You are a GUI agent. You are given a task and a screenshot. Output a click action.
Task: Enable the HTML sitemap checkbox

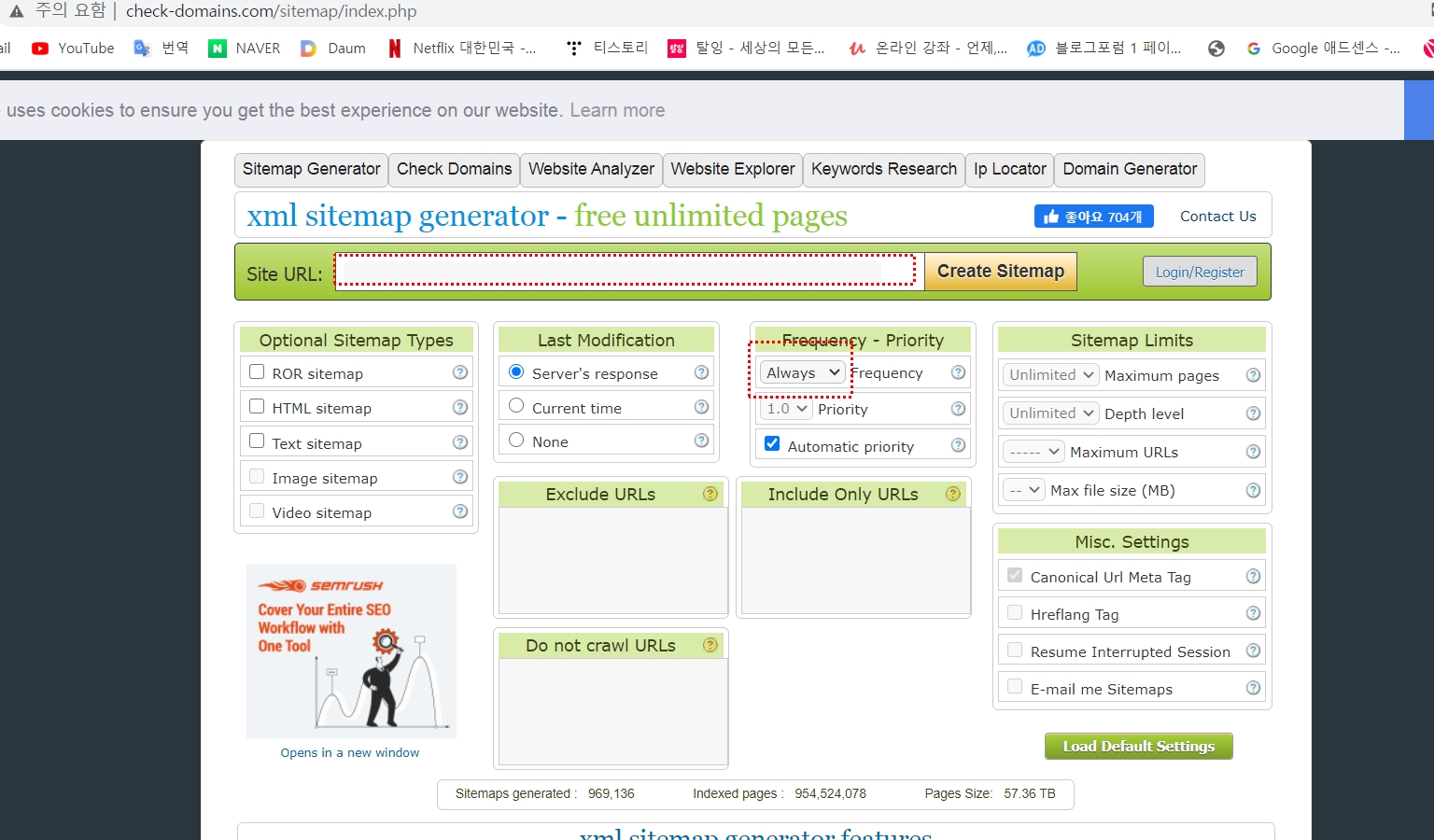(x=257, y=406)
